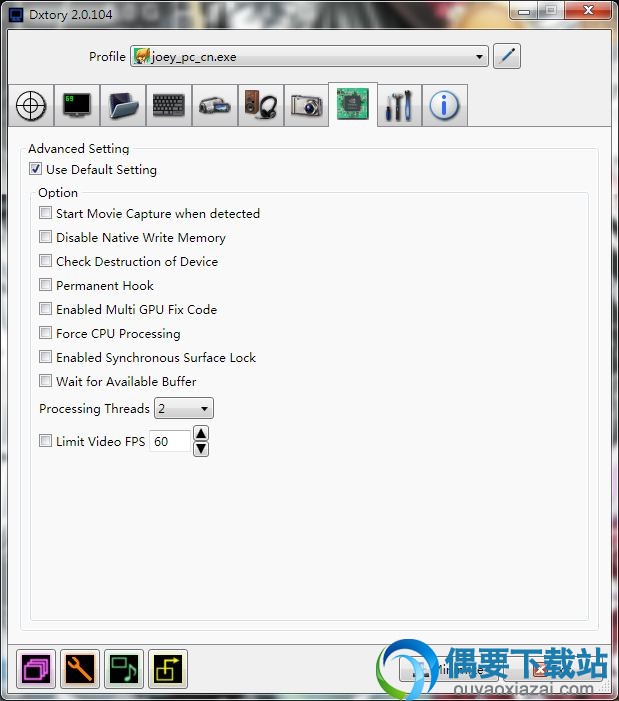
Task: Expand the Processing Threads dropdown
Action: pyautogui.click(x=184, y=408)
